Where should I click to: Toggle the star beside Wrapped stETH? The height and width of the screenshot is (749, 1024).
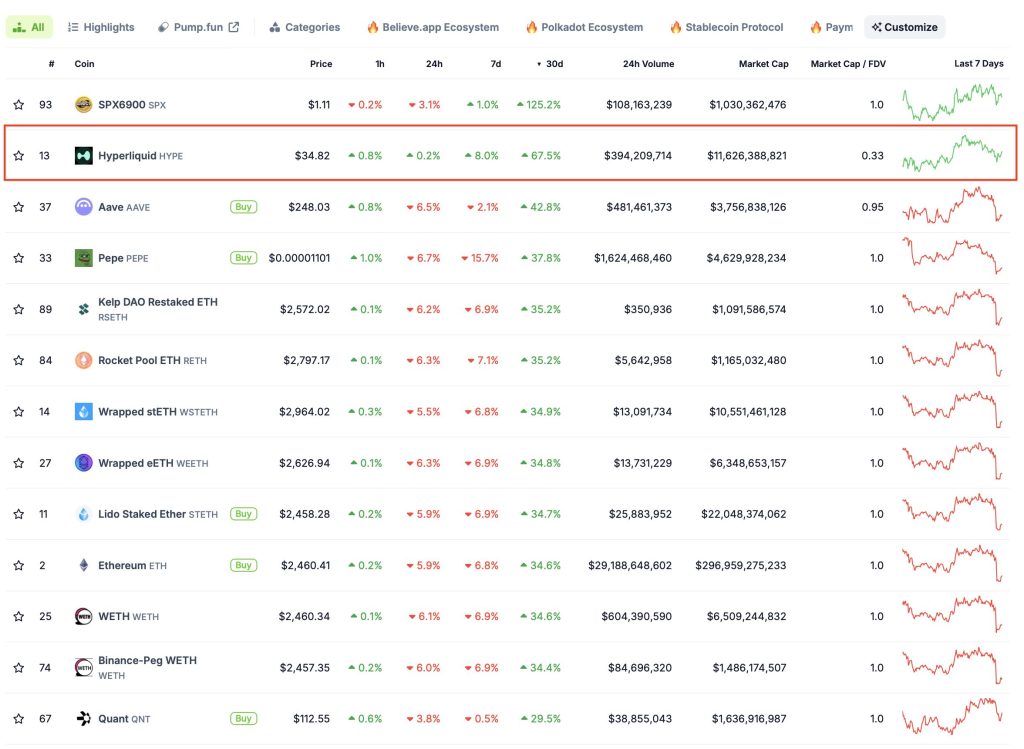click(18, 411)
